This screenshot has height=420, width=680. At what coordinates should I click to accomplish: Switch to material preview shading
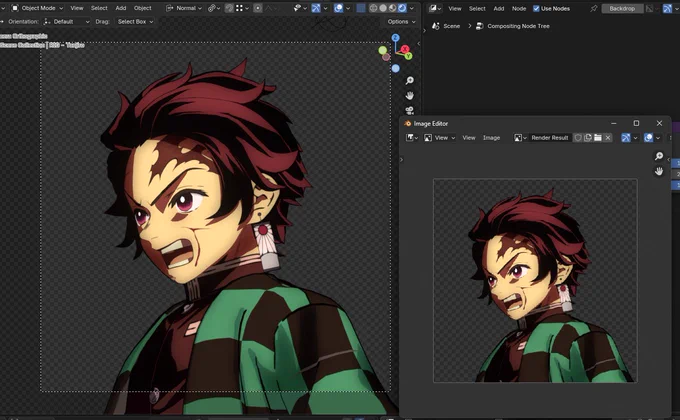pyautogui.click(x=392, y=8)
